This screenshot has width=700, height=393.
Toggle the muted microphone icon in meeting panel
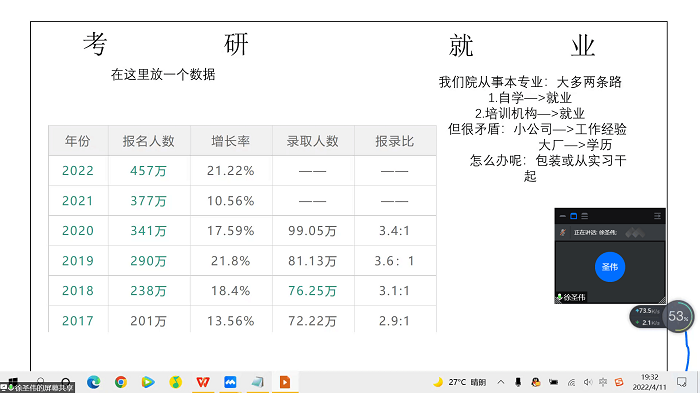click(563, 232)
